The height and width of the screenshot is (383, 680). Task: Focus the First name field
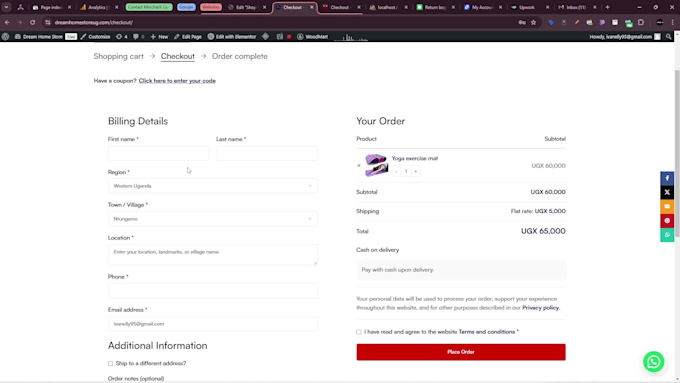pyautogui.click(x=158, y=153)
